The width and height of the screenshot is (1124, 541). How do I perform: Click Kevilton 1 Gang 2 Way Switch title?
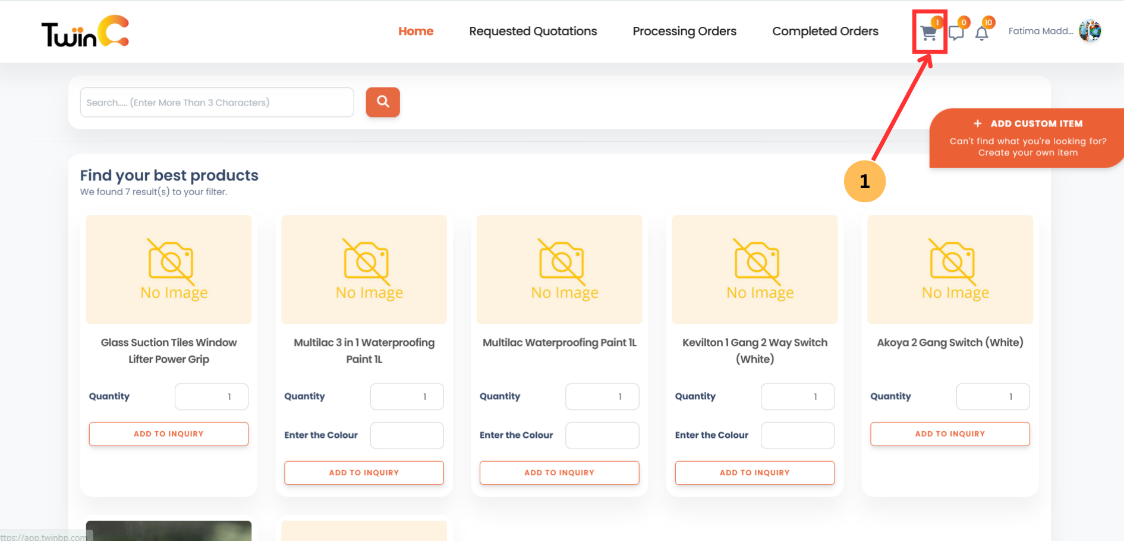[x=755, y=351]
